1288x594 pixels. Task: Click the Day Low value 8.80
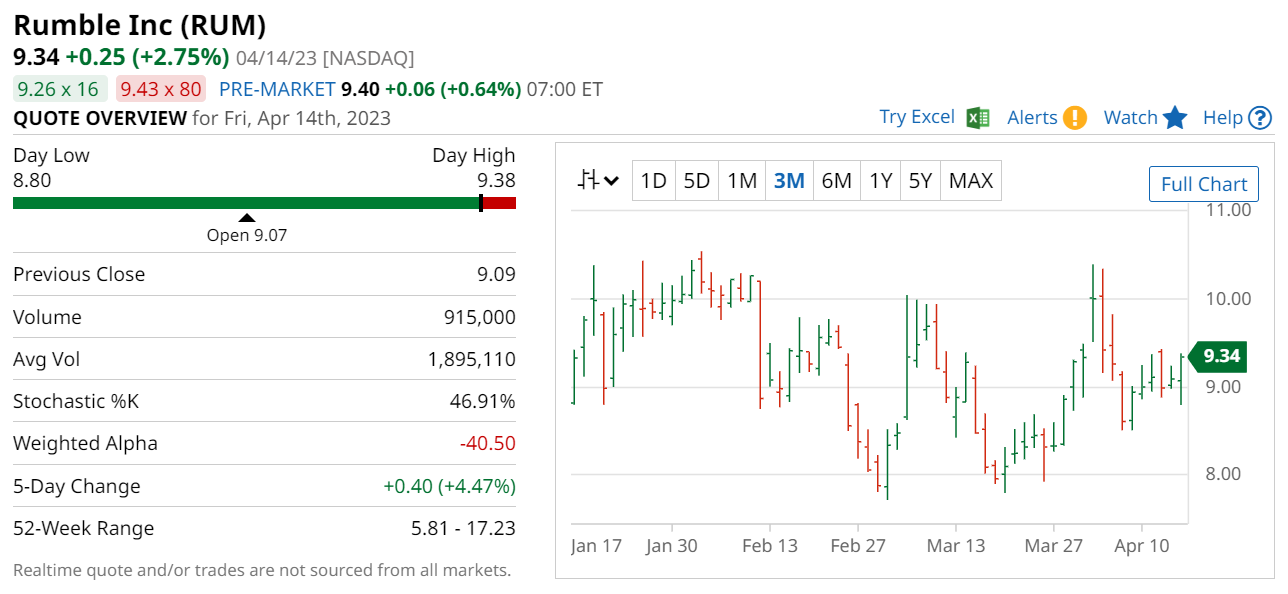click(32, 180)
